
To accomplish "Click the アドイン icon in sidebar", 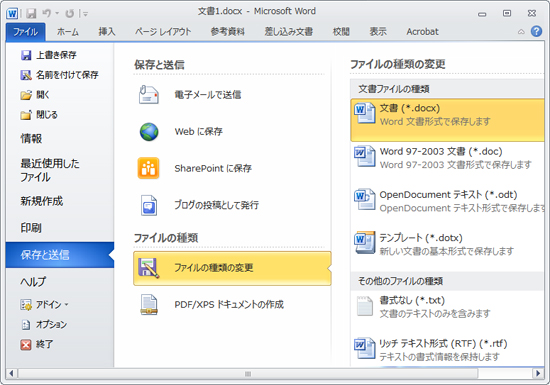I will tap(26, 305).
